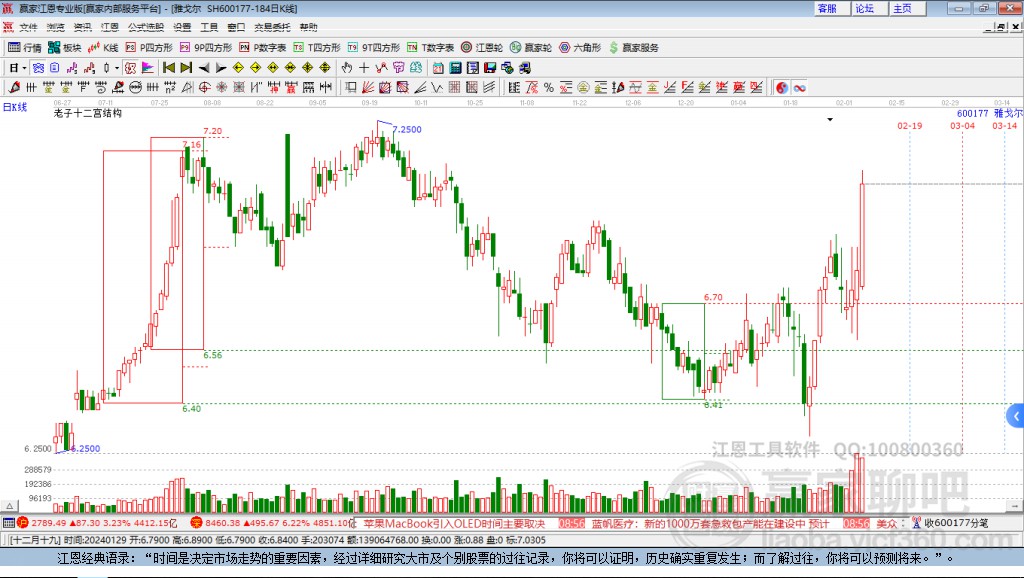Open the 9T四方形 tool
This screenshot has height=578, width=1024.
click(x=374, y=48)
